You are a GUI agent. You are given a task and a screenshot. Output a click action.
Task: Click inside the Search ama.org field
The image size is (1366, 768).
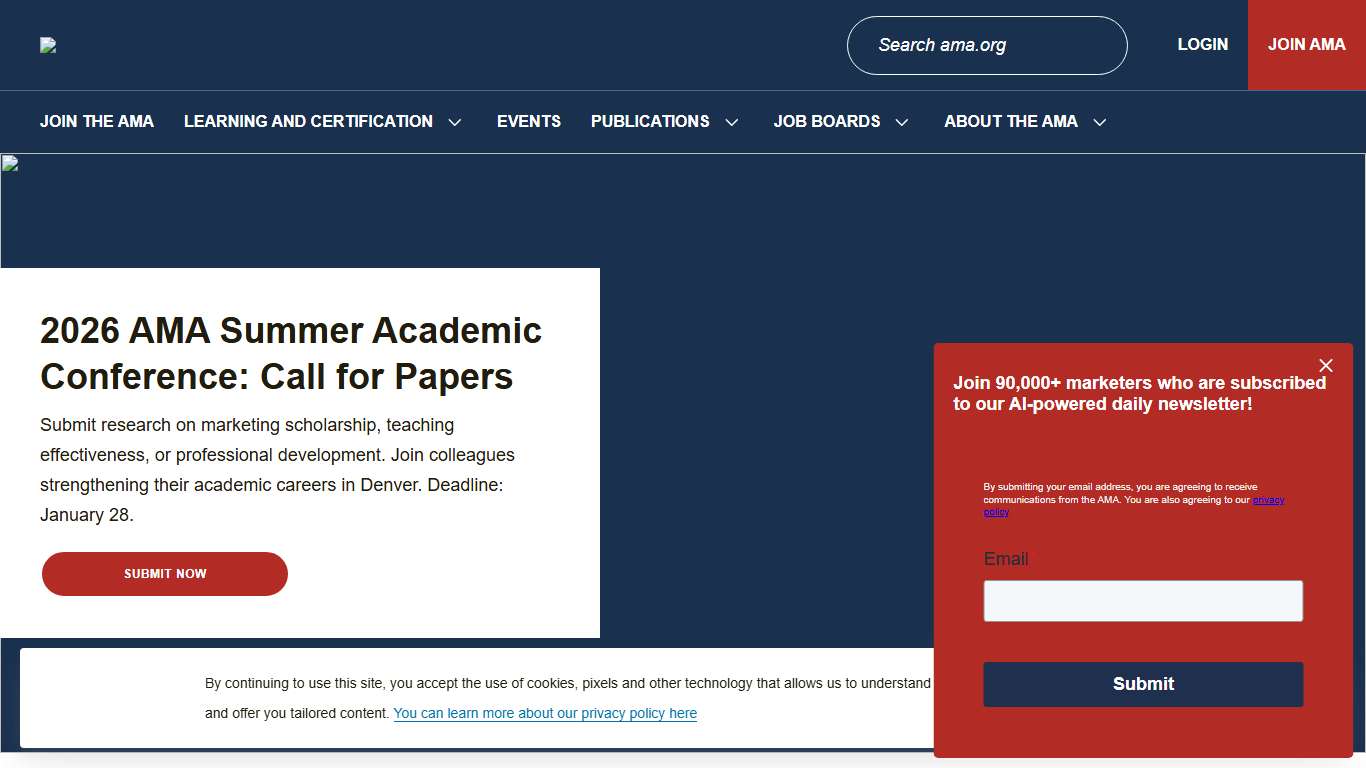point(986,45)
